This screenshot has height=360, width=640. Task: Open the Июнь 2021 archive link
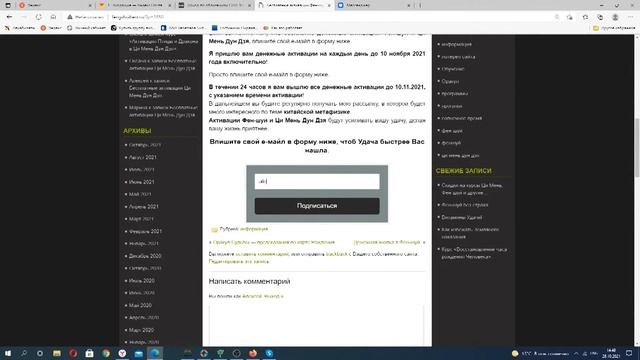[x=142, y=182]
